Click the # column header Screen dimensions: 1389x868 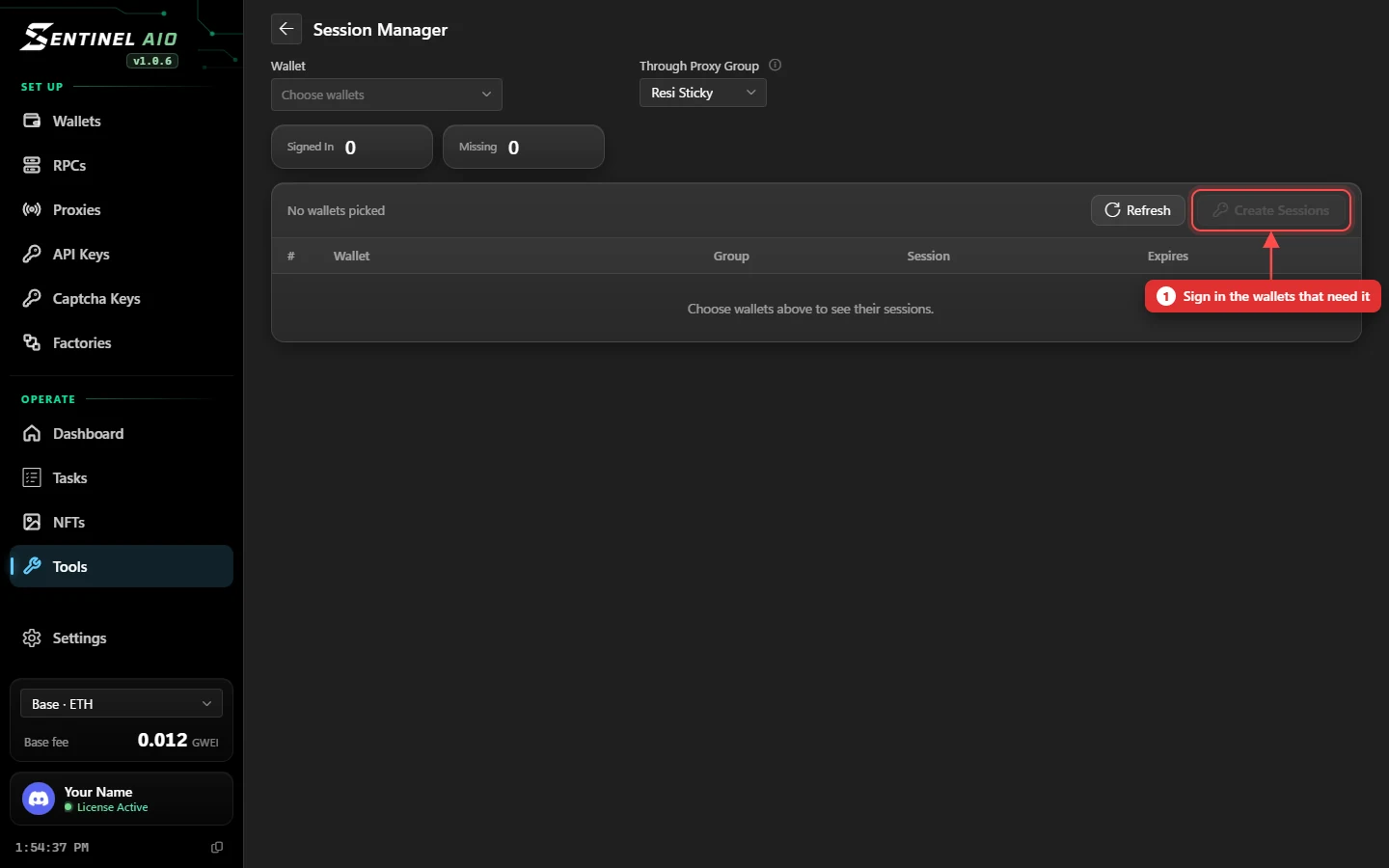(291, 256)
